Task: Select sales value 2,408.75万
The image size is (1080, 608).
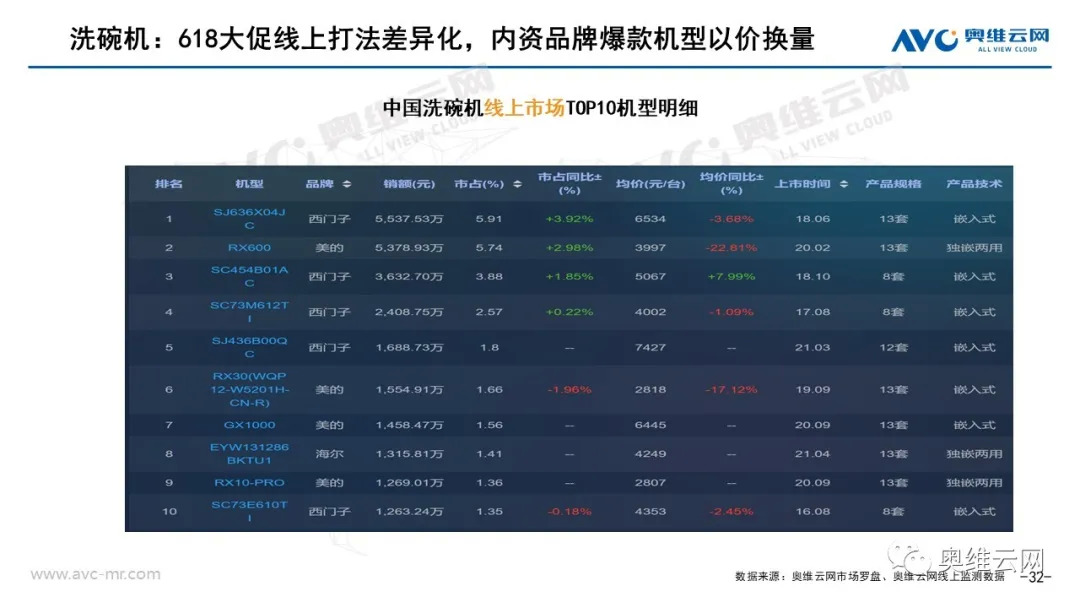Action: tap(409, 312)
